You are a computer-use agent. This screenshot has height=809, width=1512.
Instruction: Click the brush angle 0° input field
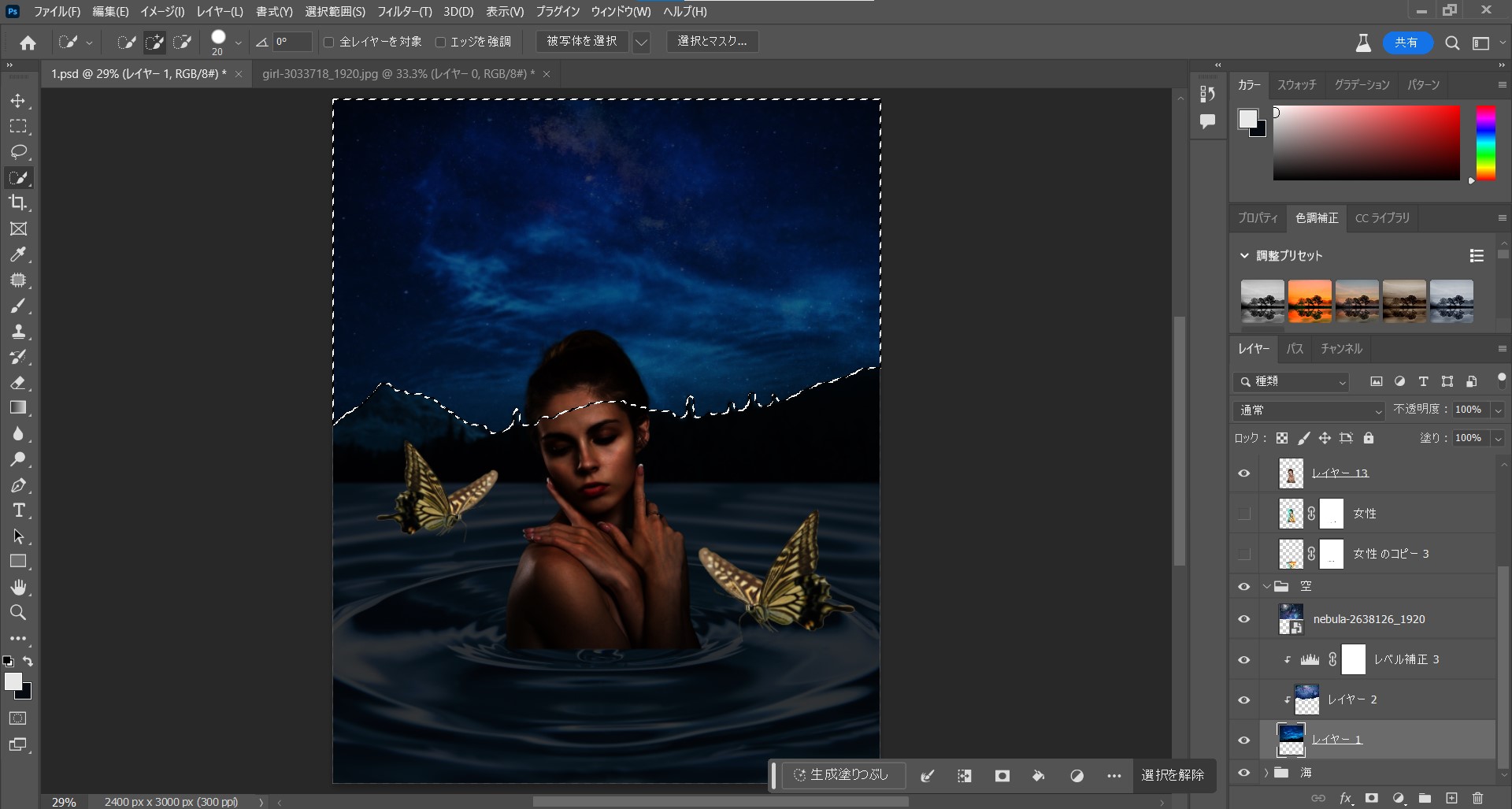[292, 42]
